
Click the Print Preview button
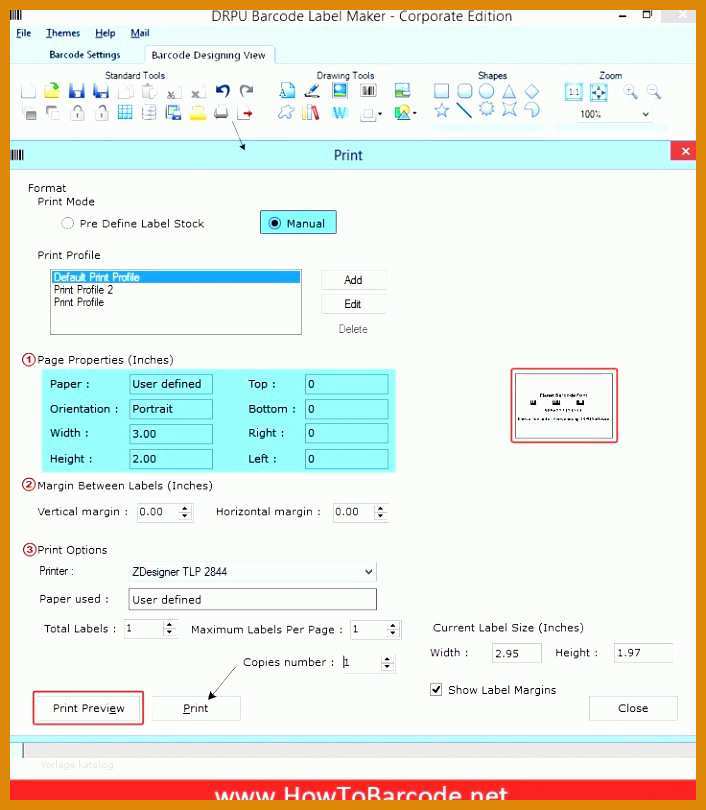(88, 708)
